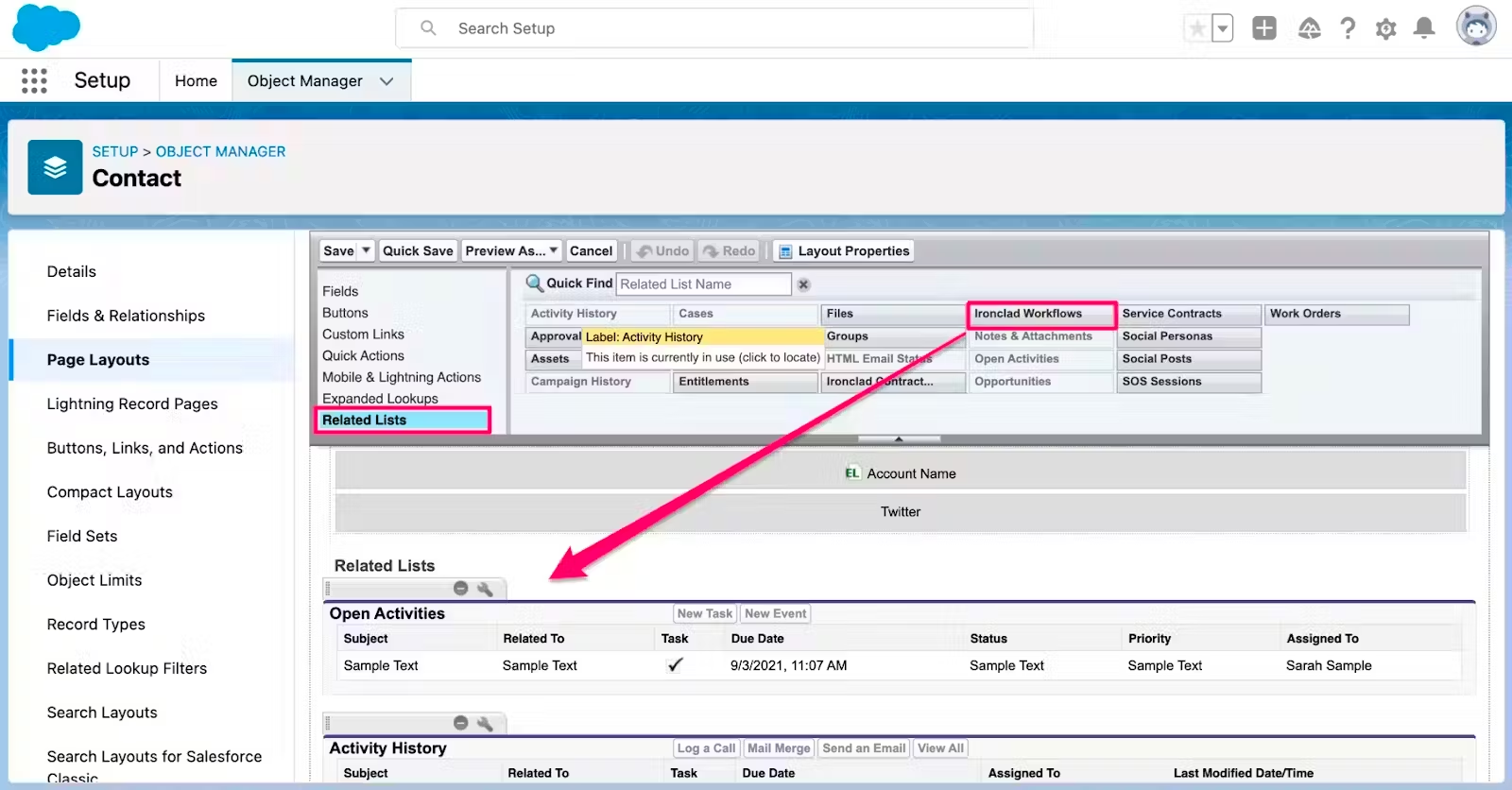Open the Notifications bell icon
The width and height of the screenshot is (1512, 790).
tap(1424, 28)
